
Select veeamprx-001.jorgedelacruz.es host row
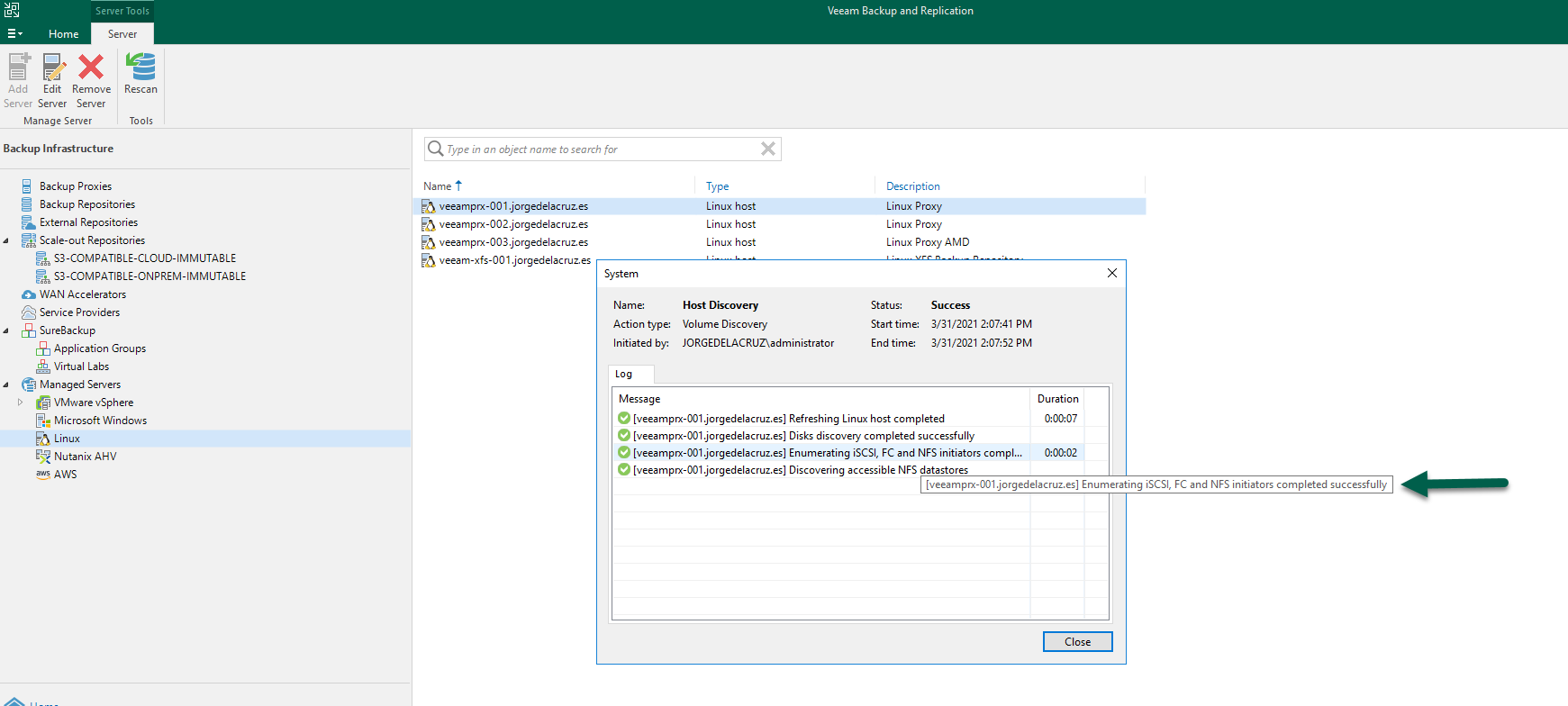(x=779, y=206)
